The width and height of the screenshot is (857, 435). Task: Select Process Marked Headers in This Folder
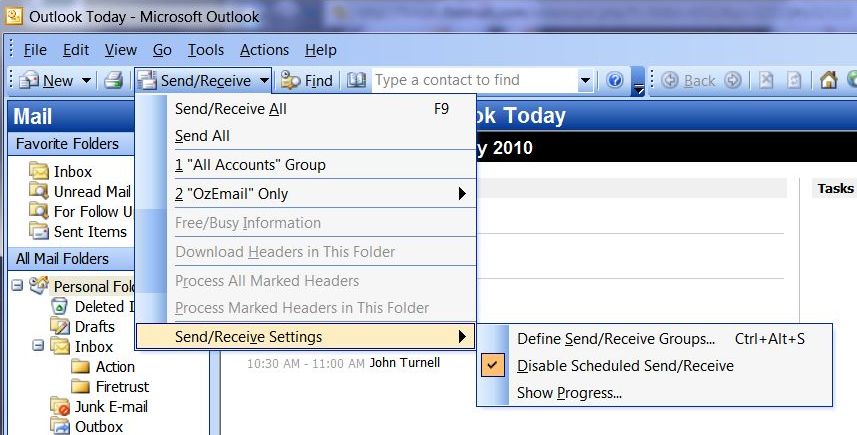[x=306, y=308]
